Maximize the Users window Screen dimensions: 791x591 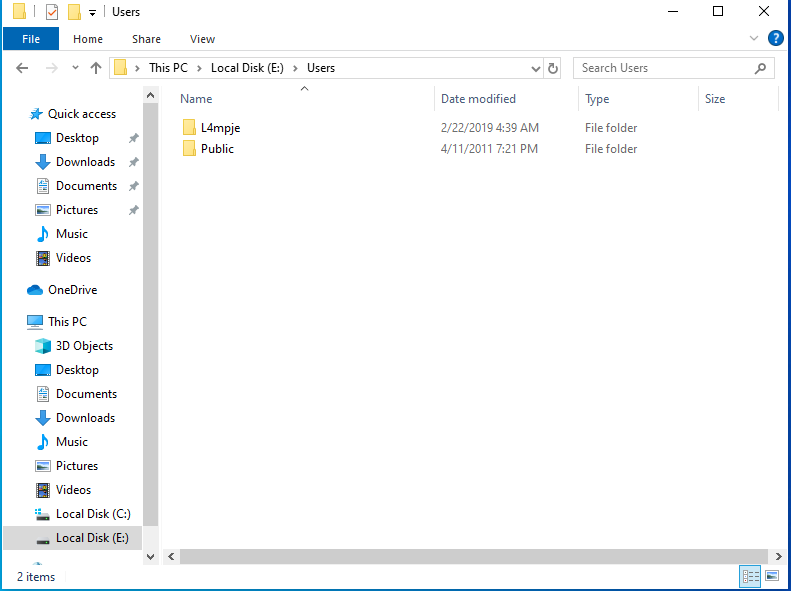coord(718,11)
